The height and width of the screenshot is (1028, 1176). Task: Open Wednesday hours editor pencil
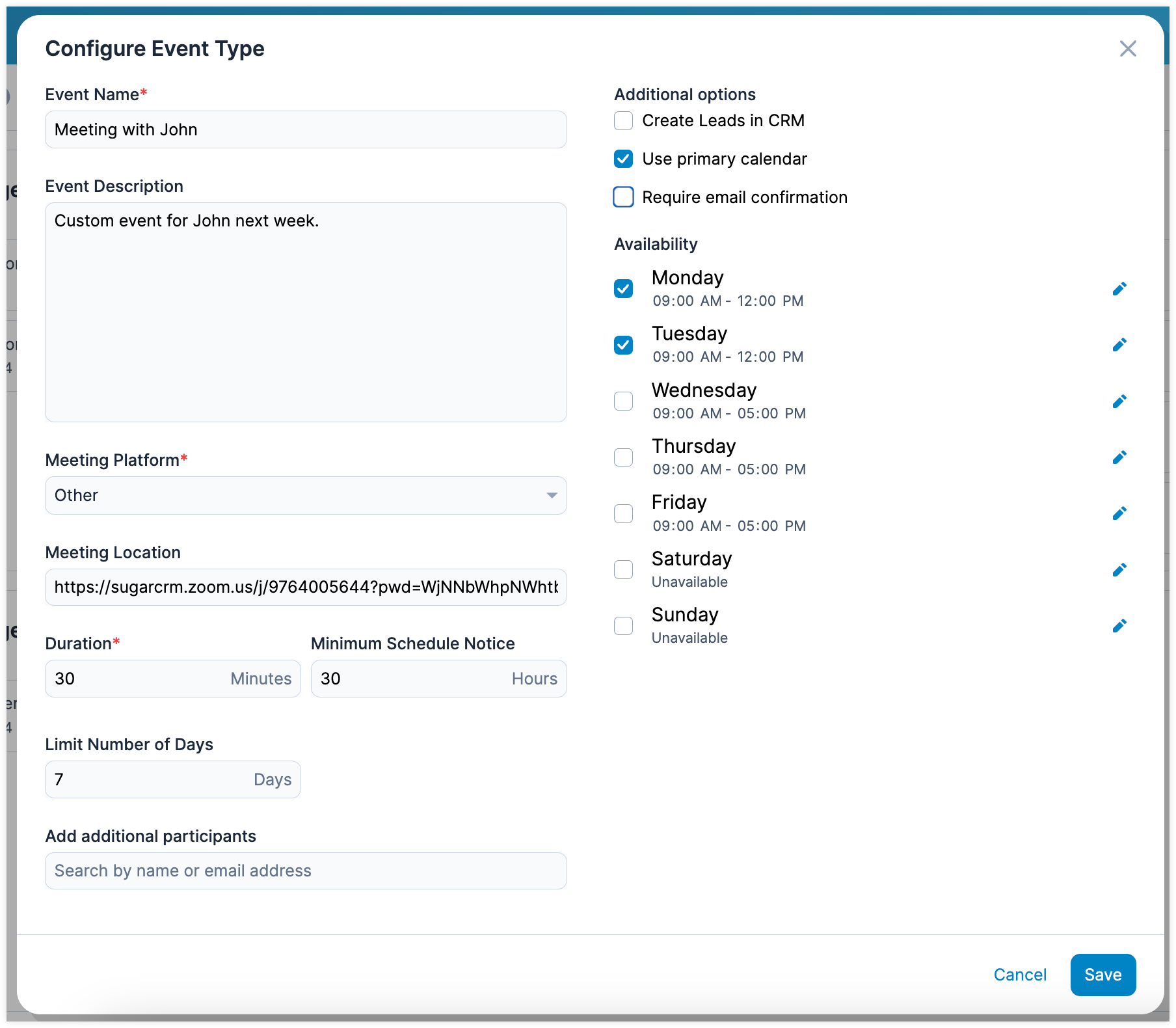(x=1119, y=401)
